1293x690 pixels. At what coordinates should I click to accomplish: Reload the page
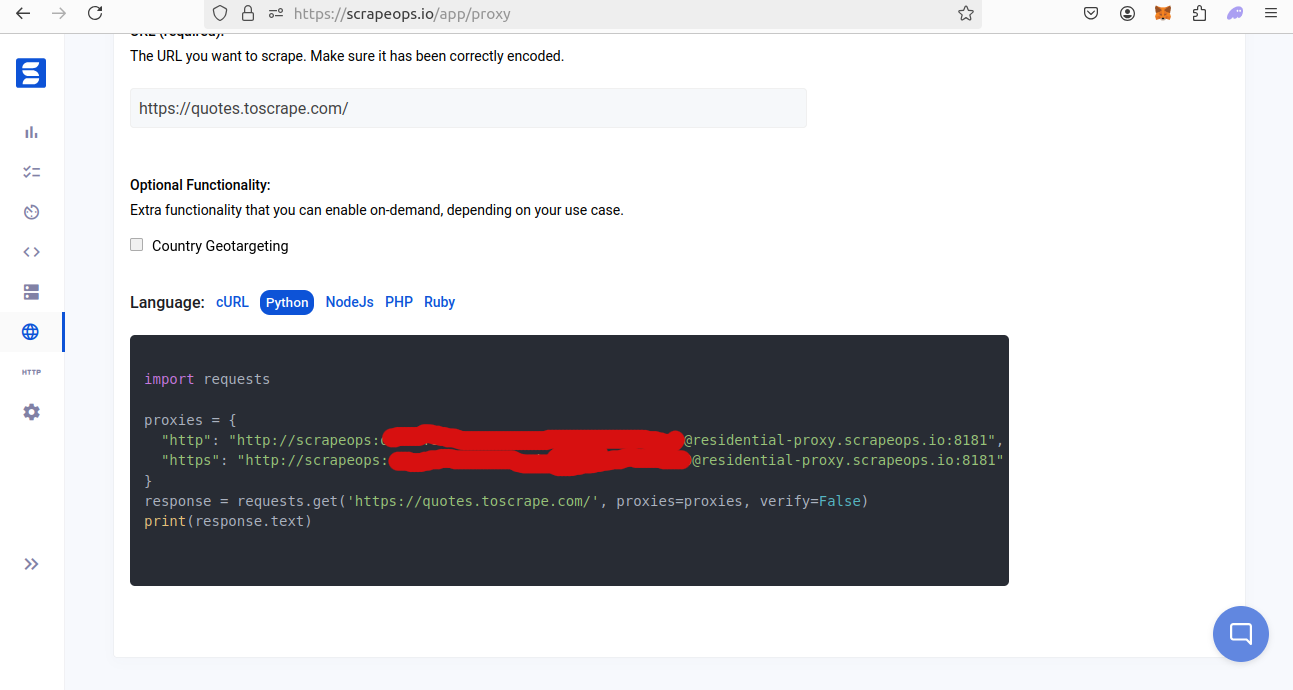click(x=95, y=13)
